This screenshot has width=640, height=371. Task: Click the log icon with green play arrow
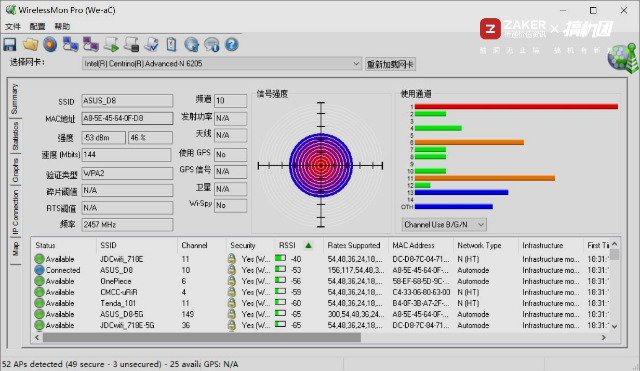click(111, 44)
